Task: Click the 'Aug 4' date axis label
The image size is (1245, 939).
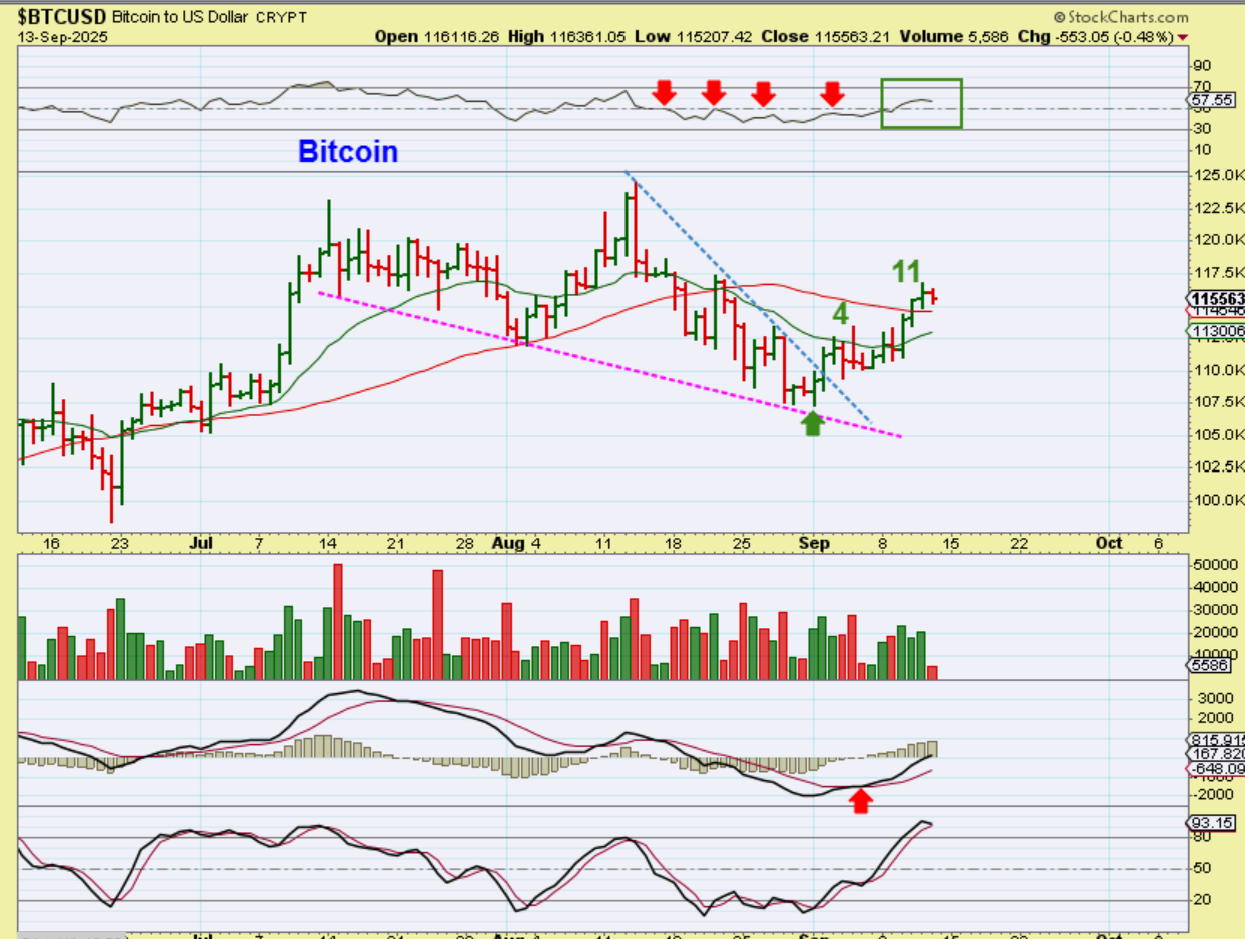Action: 517,543
